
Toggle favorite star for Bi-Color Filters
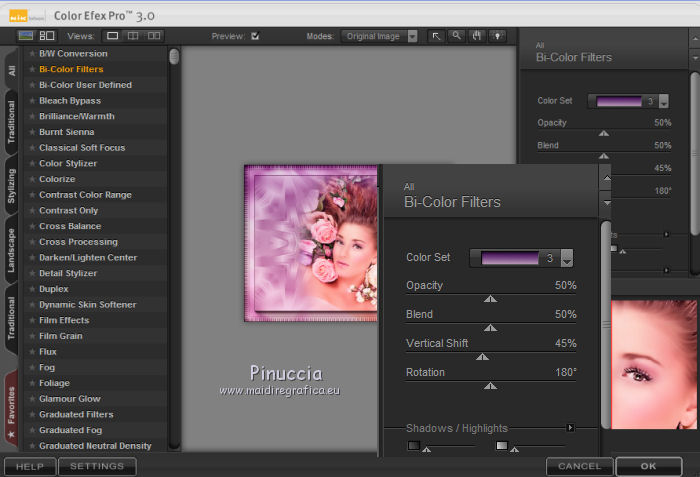[x=32, y=69]
